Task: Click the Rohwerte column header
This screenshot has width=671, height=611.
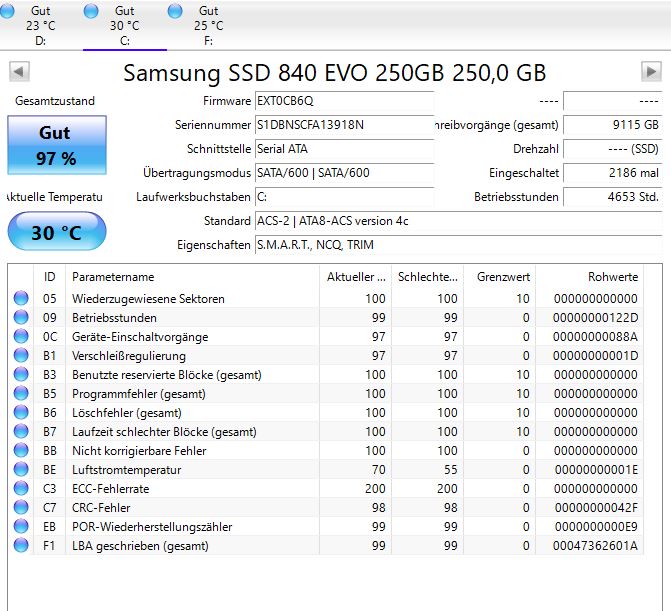Action: (x=589, y=277)
